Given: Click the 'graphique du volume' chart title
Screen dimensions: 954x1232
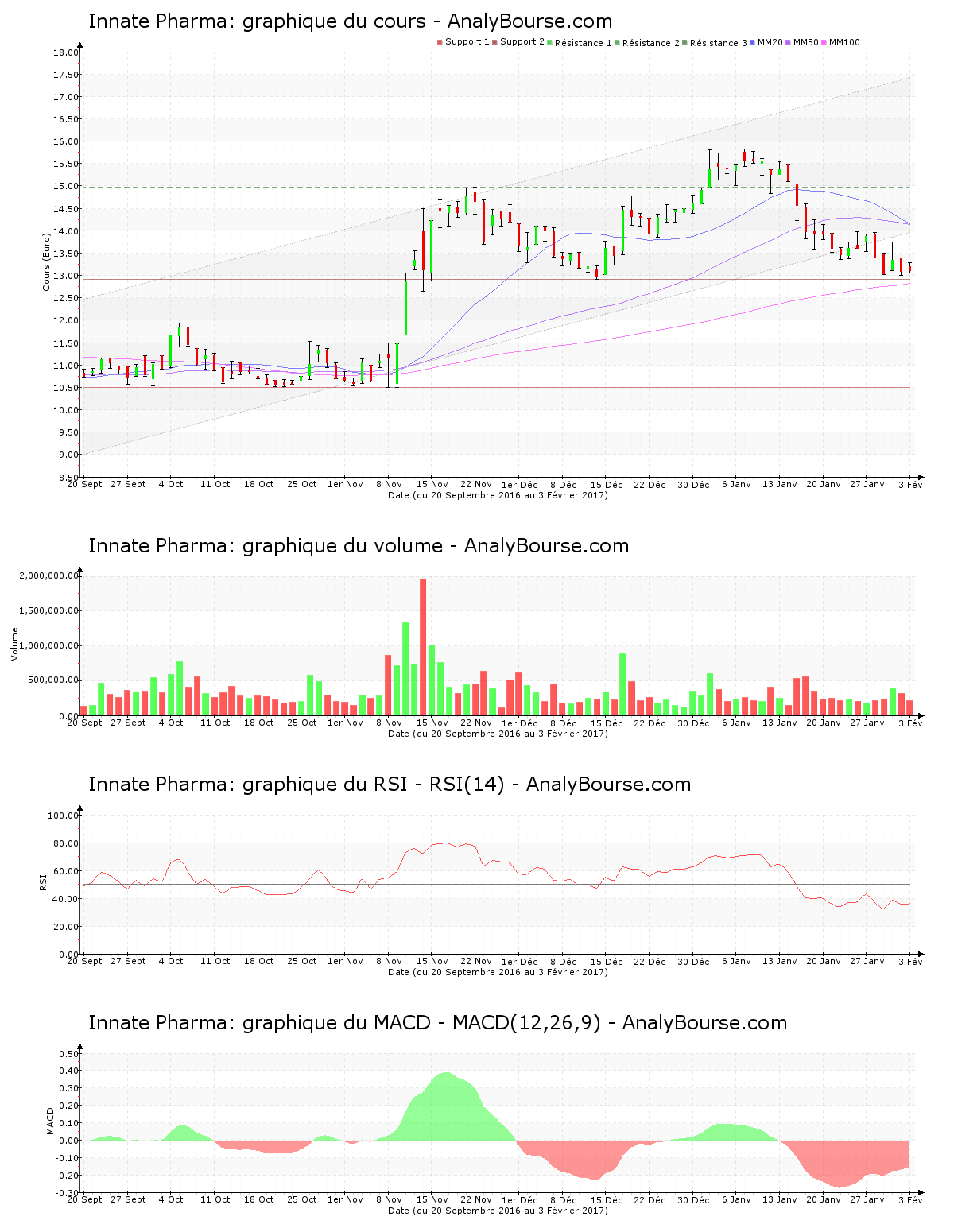Looking at the screenshot, I should (359, 546).
